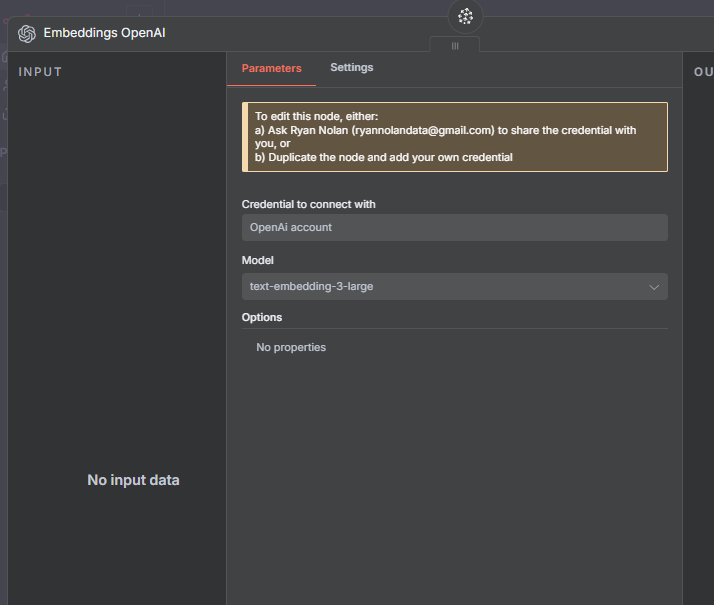Viewport: 714px width, 605px height.
Task: Click the Embeddings OpenAI node title
Action: (104, 33)
